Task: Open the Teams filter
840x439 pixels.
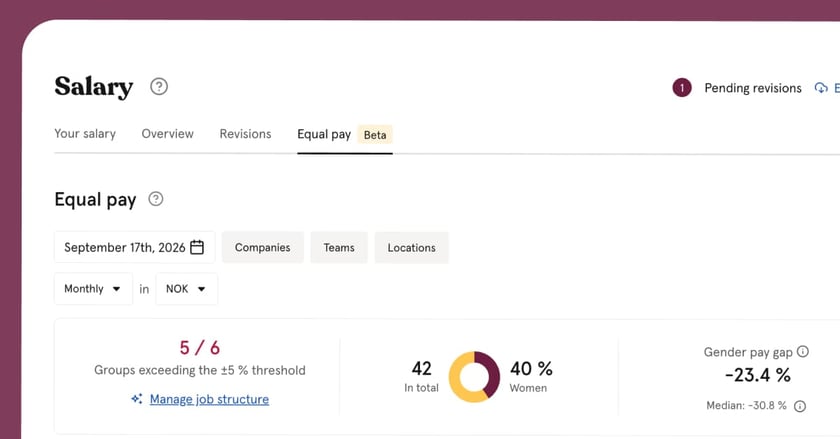Action: [339, 248]
